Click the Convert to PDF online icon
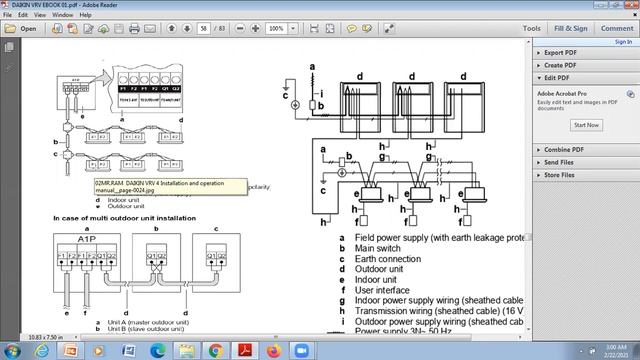 (x=57, y=29)
